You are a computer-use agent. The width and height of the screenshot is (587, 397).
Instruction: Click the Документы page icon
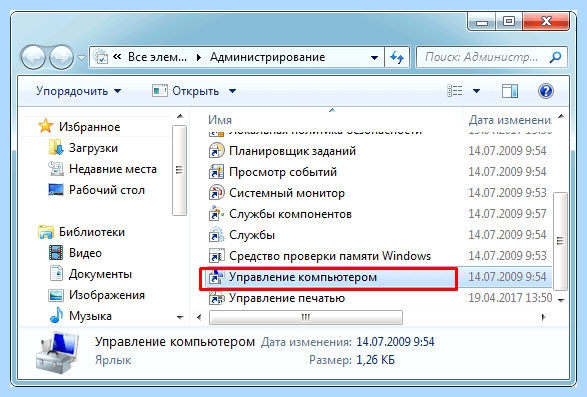(56, 273)
